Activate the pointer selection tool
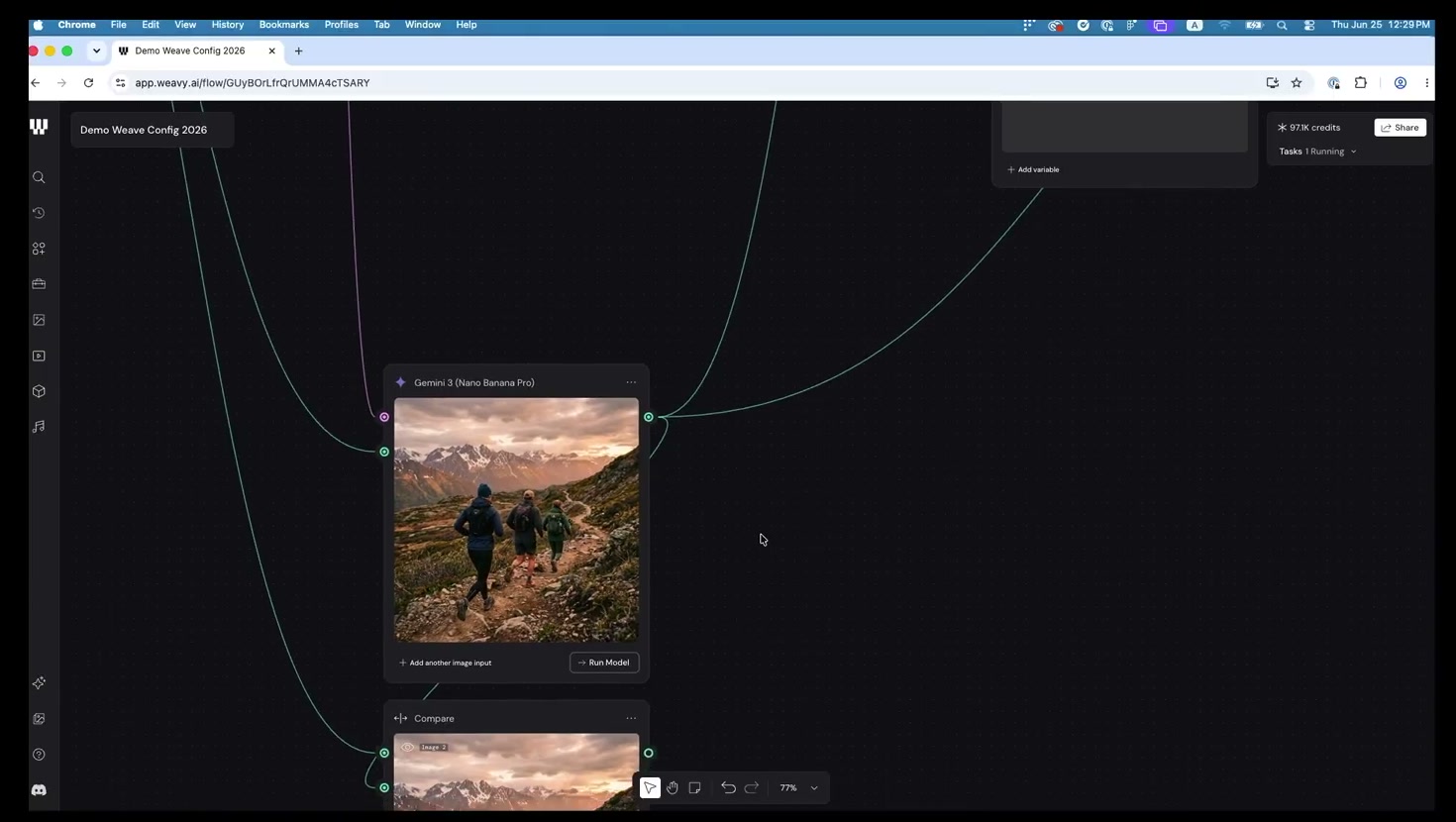 pyautogui.click(x=650, y=787)
